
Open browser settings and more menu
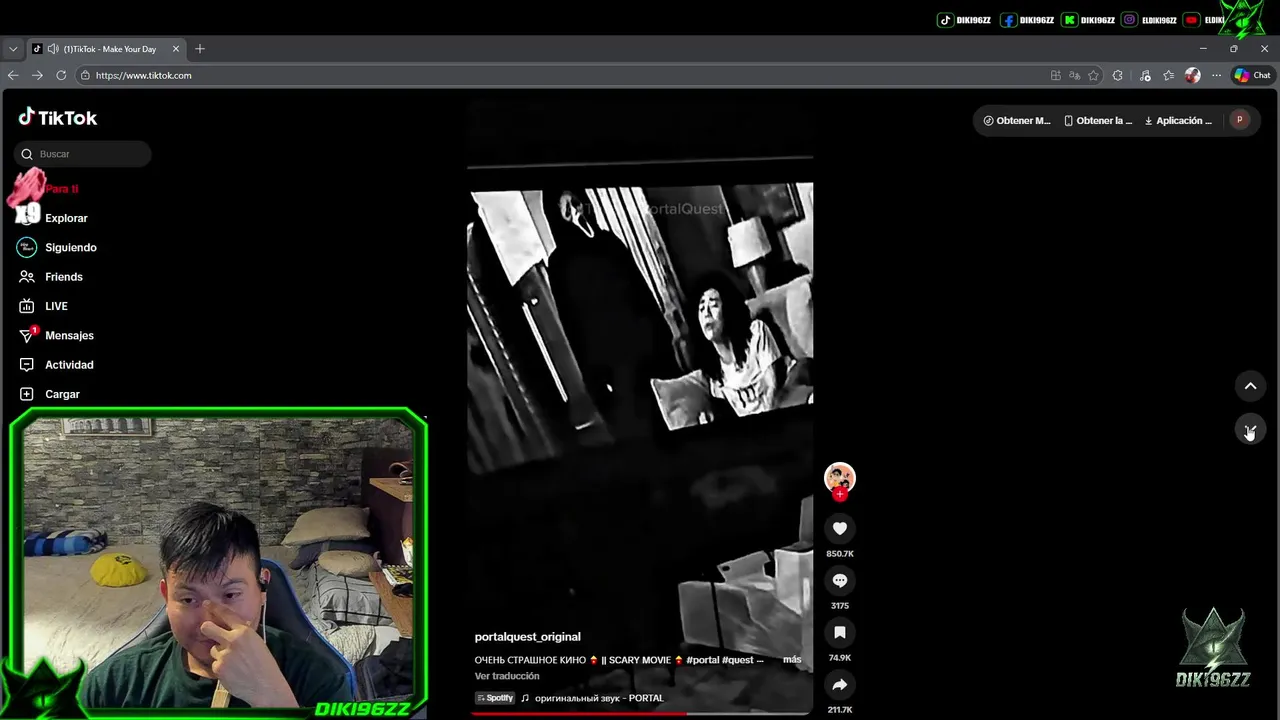click(x=1216, y=75)
